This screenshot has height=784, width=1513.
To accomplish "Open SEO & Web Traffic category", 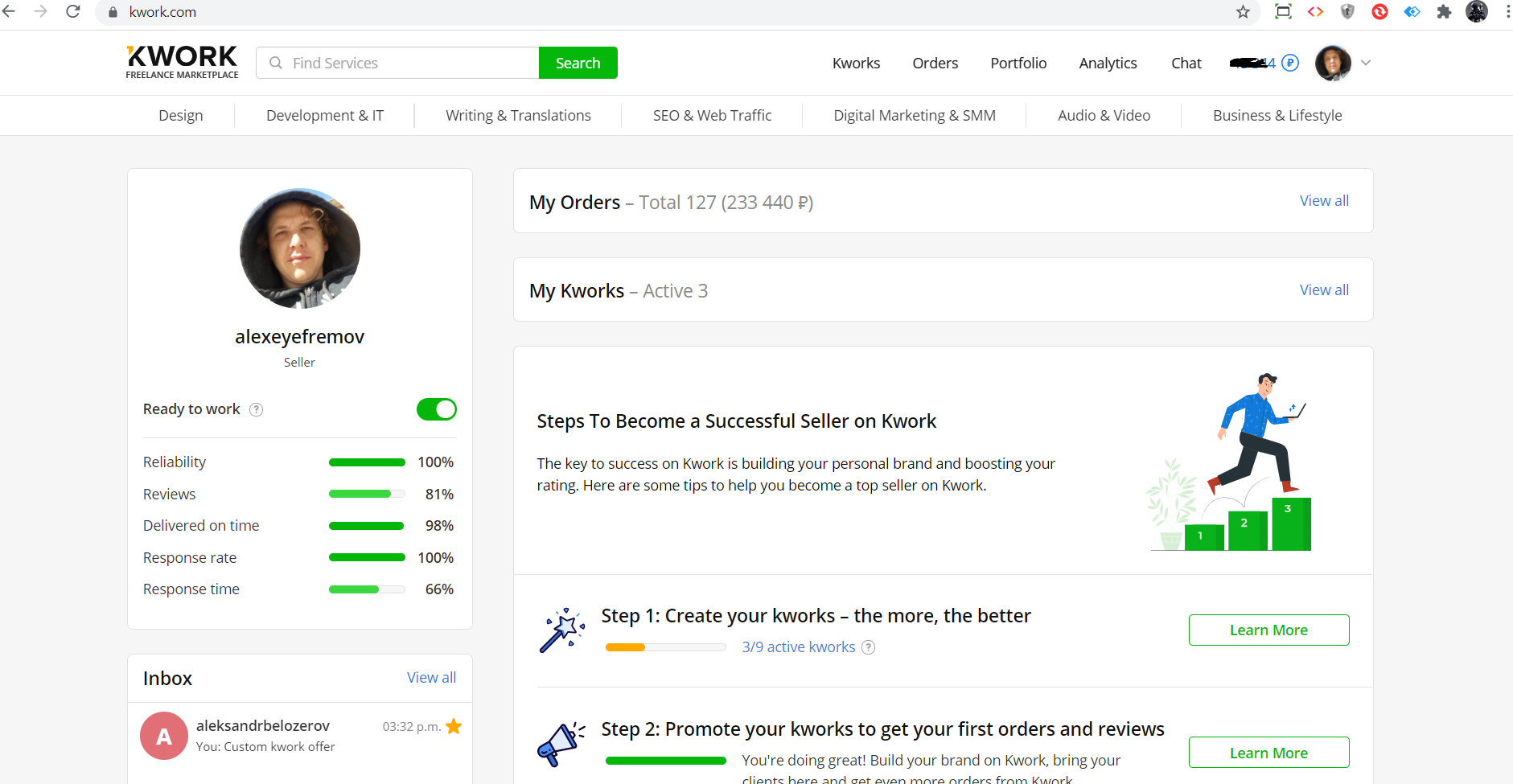I will [712, 115].
